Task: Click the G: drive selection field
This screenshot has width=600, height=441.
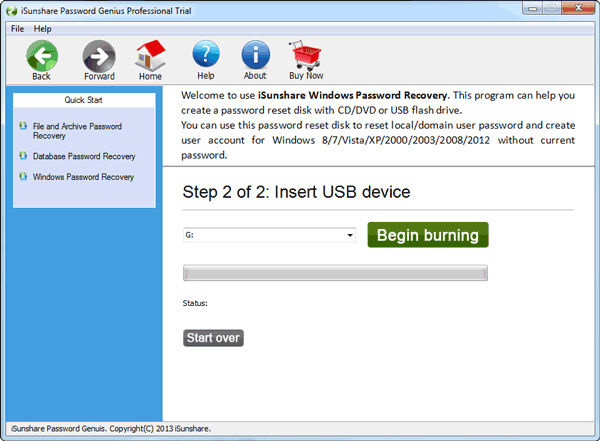Action: coord(269,235)
